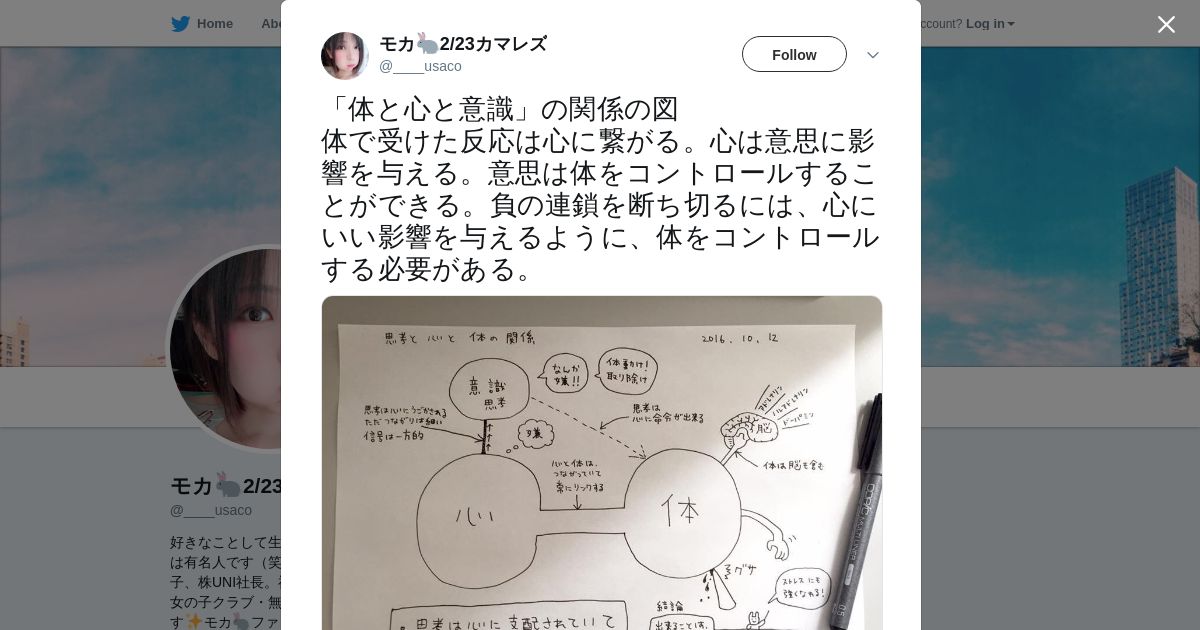Click the large profile photo behind overlay
The width and height of the screenshot is (1200, 630).
coord(225,348)
